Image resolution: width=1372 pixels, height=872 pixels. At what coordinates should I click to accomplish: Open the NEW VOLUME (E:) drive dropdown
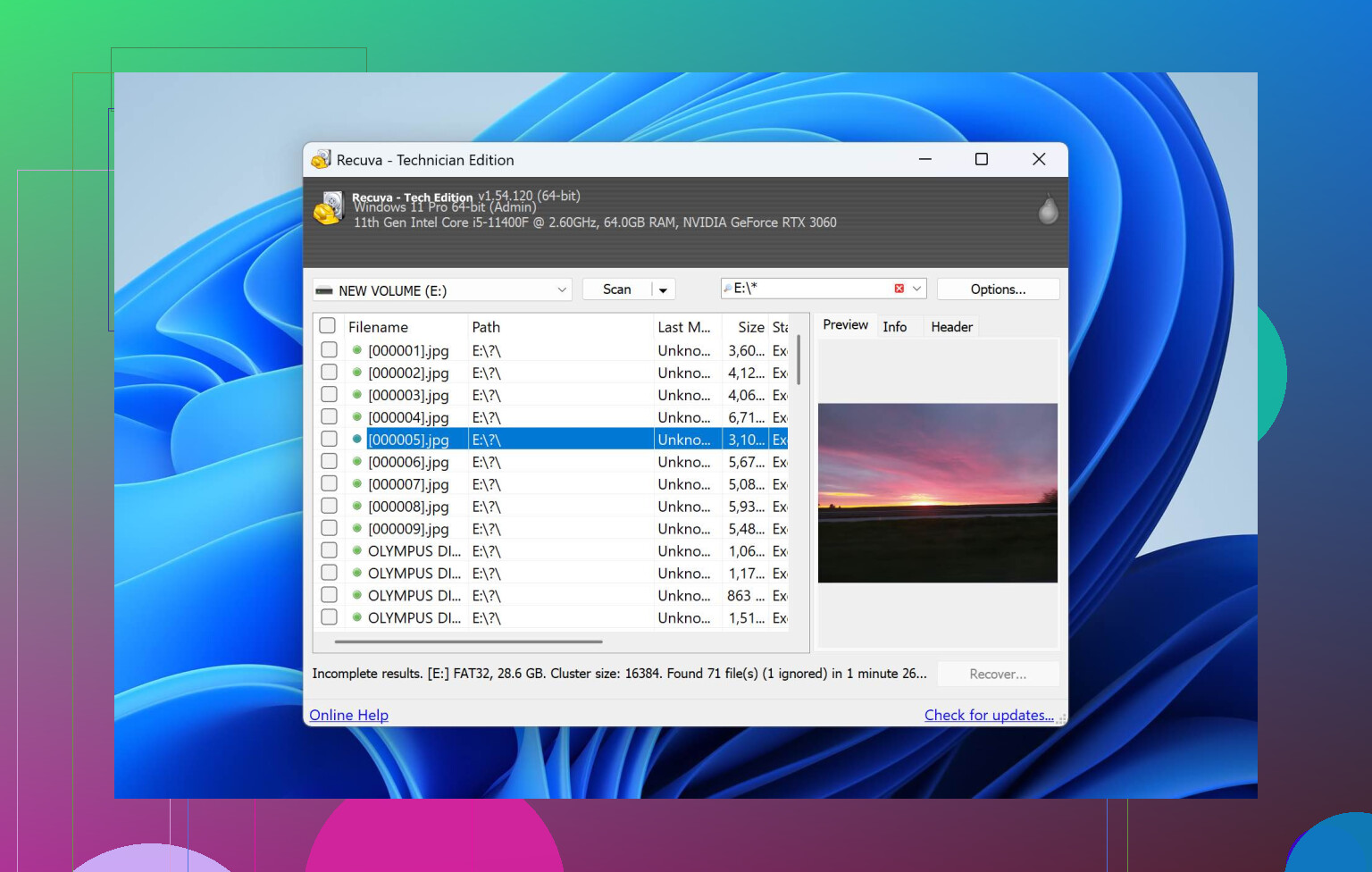tap(562, 290)
